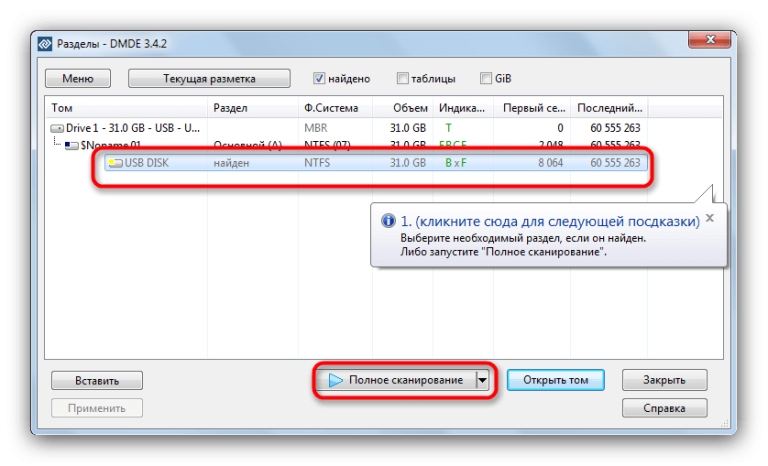Click the blue info icon in hint balloon
This screenshot has width=768, height=466.
388,221
